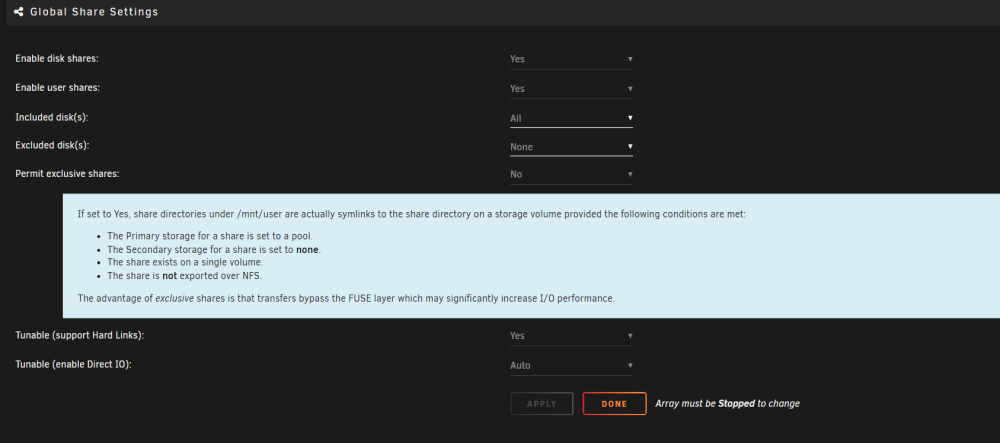This screenshot has width=1000, height=443.
Task: Open Tunable support Hard Links dropdown
Action: coord(571,335)
